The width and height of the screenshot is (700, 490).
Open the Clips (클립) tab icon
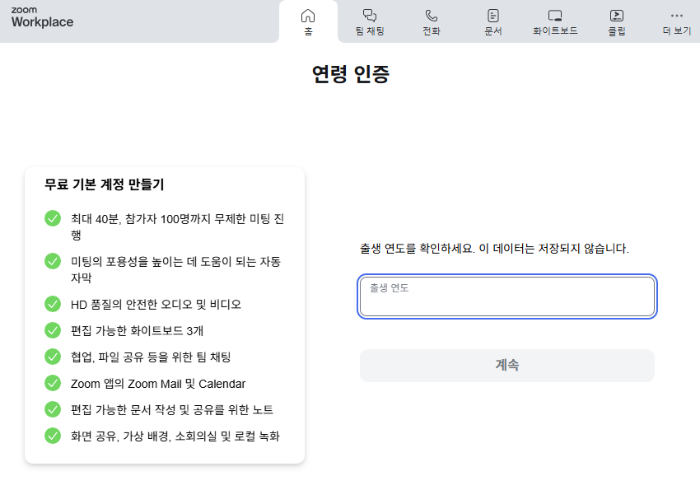tap(617, 16)
